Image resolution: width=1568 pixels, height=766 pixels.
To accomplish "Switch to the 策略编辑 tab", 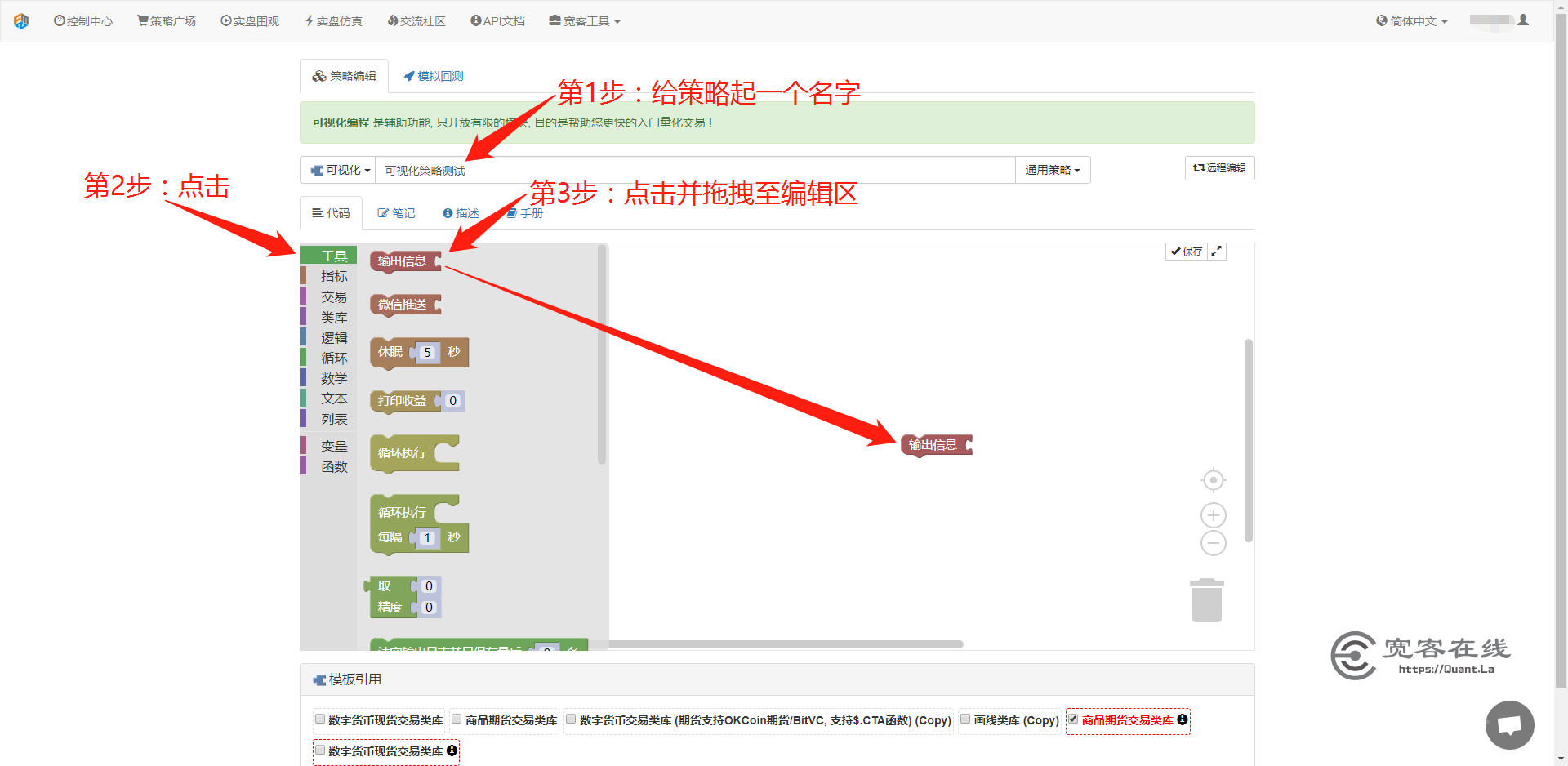I will (344, 76).
